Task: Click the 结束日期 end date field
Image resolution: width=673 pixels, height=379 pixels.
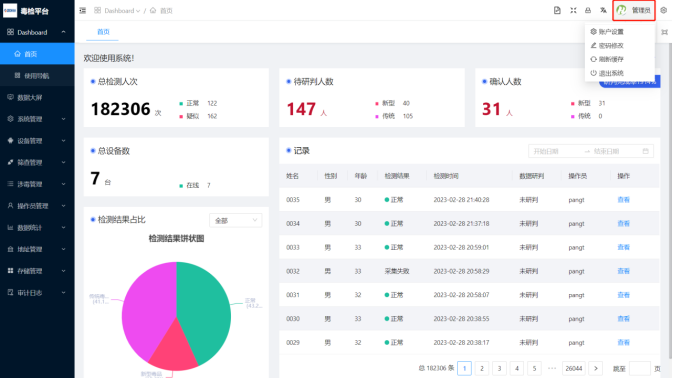Action: point(614,151)
